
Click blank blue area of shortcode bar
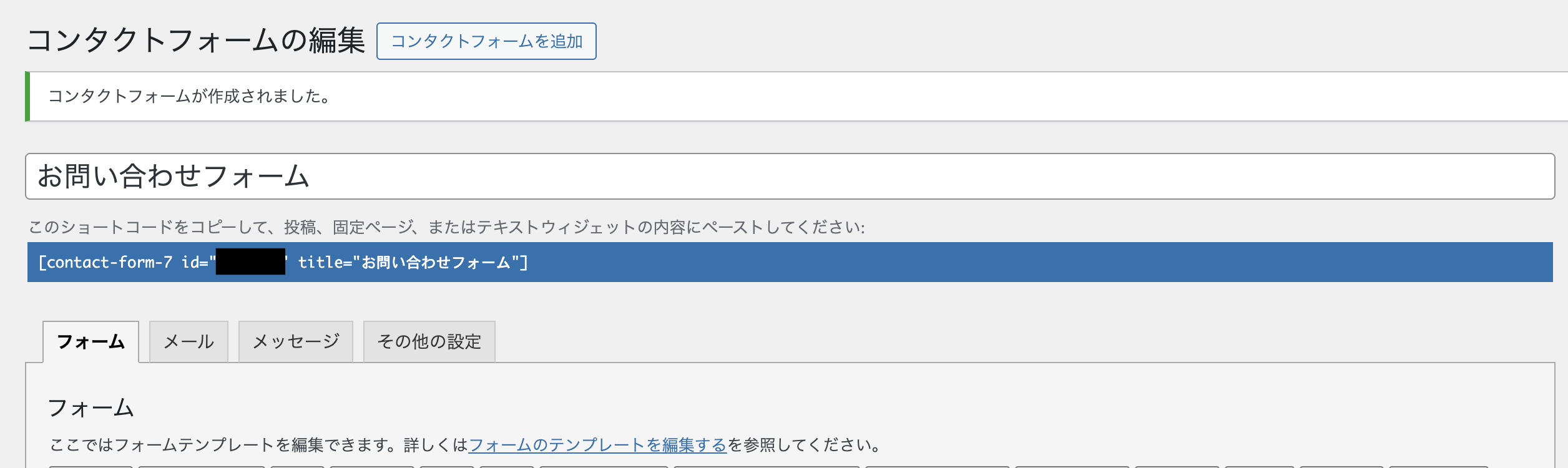coord(1061,262)
